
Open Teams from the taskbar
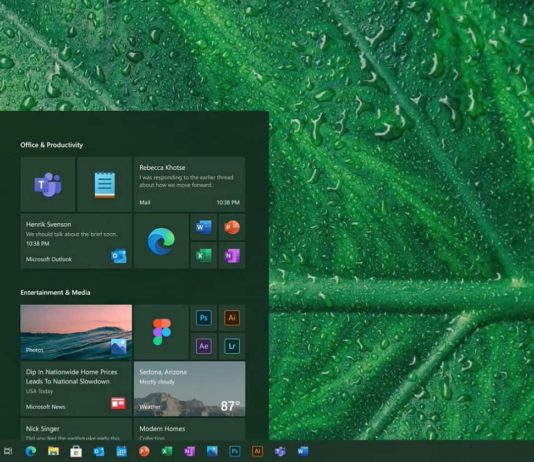(x=280, y=451)
